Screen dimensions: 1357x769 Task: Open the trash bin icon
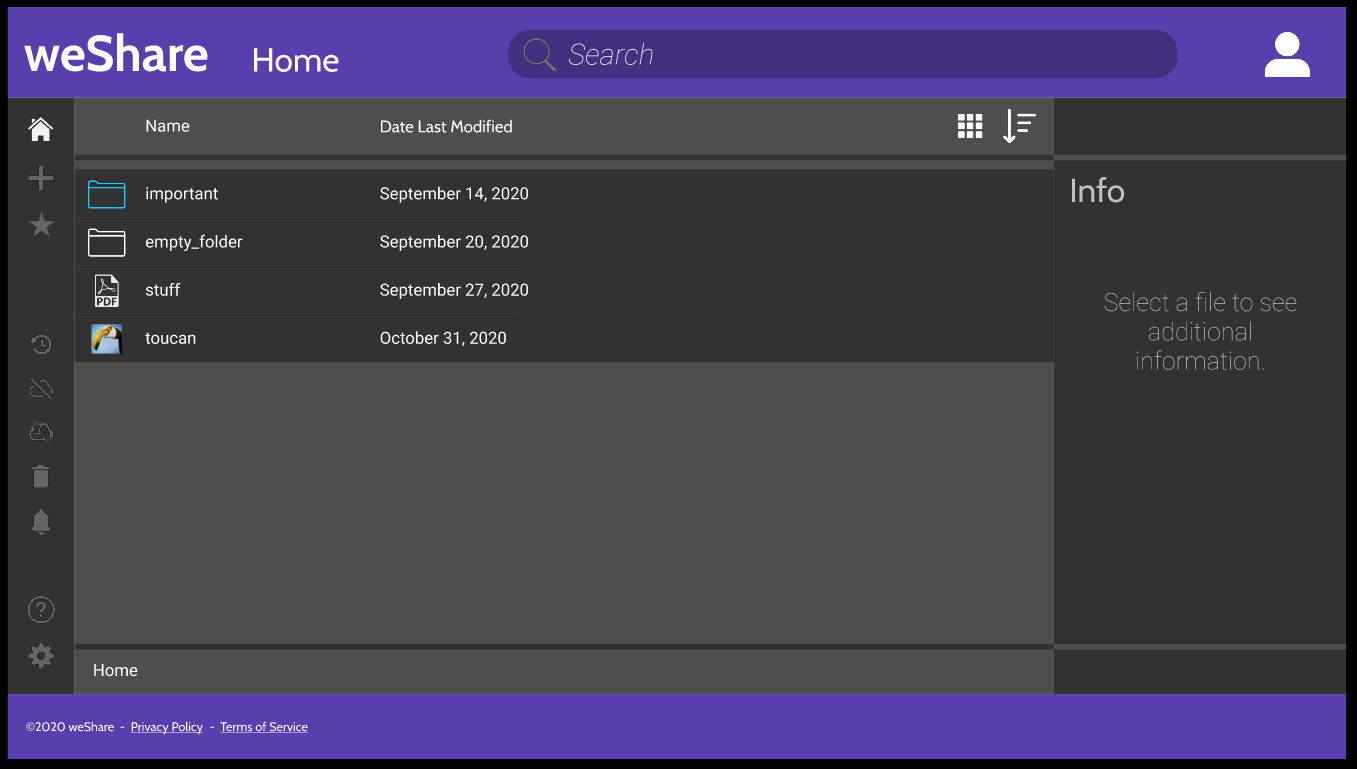click(x=41, y=477)
